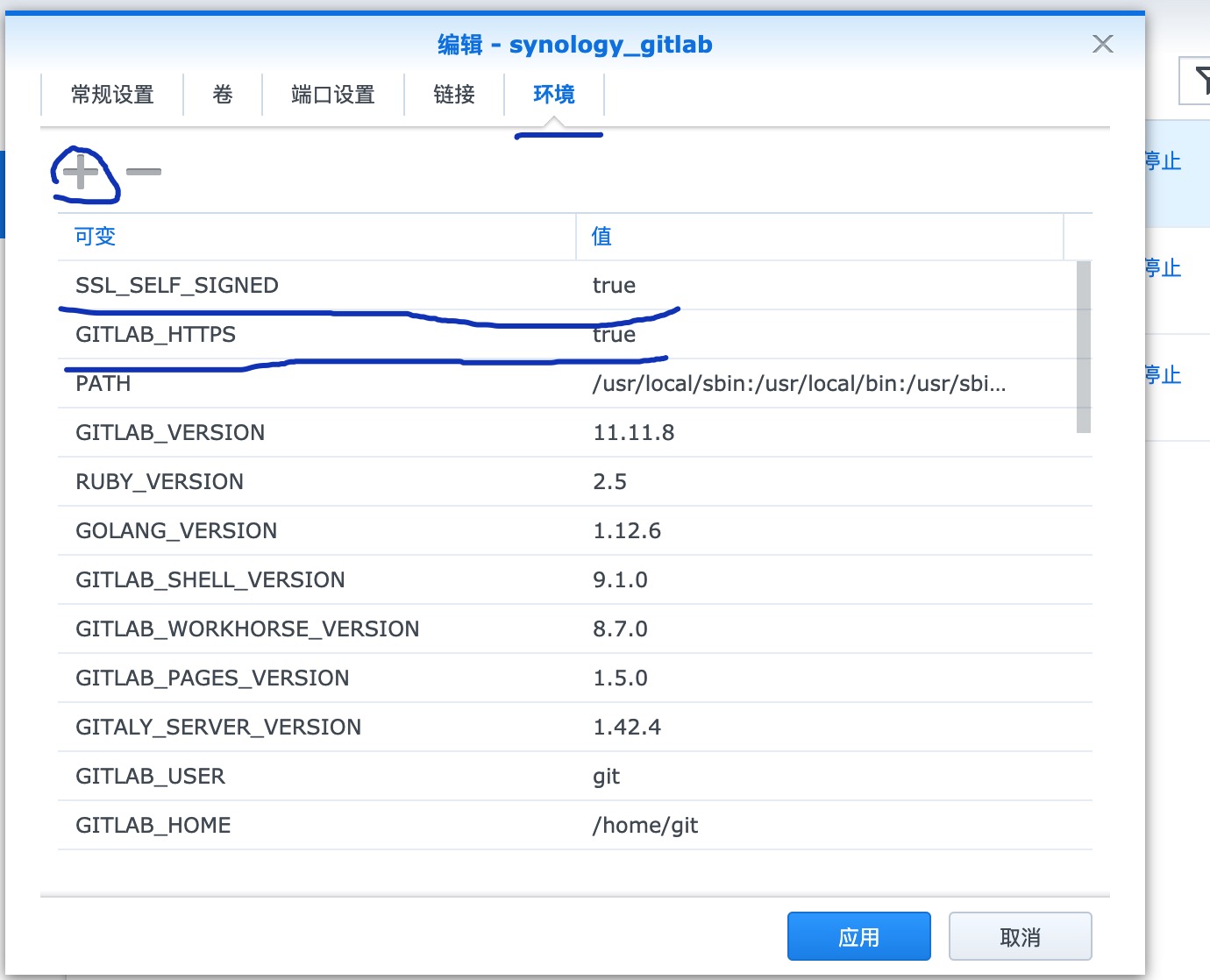This screenshot has width=1210, height=980.
Task: Select the GITLAB_VERSION variable name
Action: pos(170,433)
